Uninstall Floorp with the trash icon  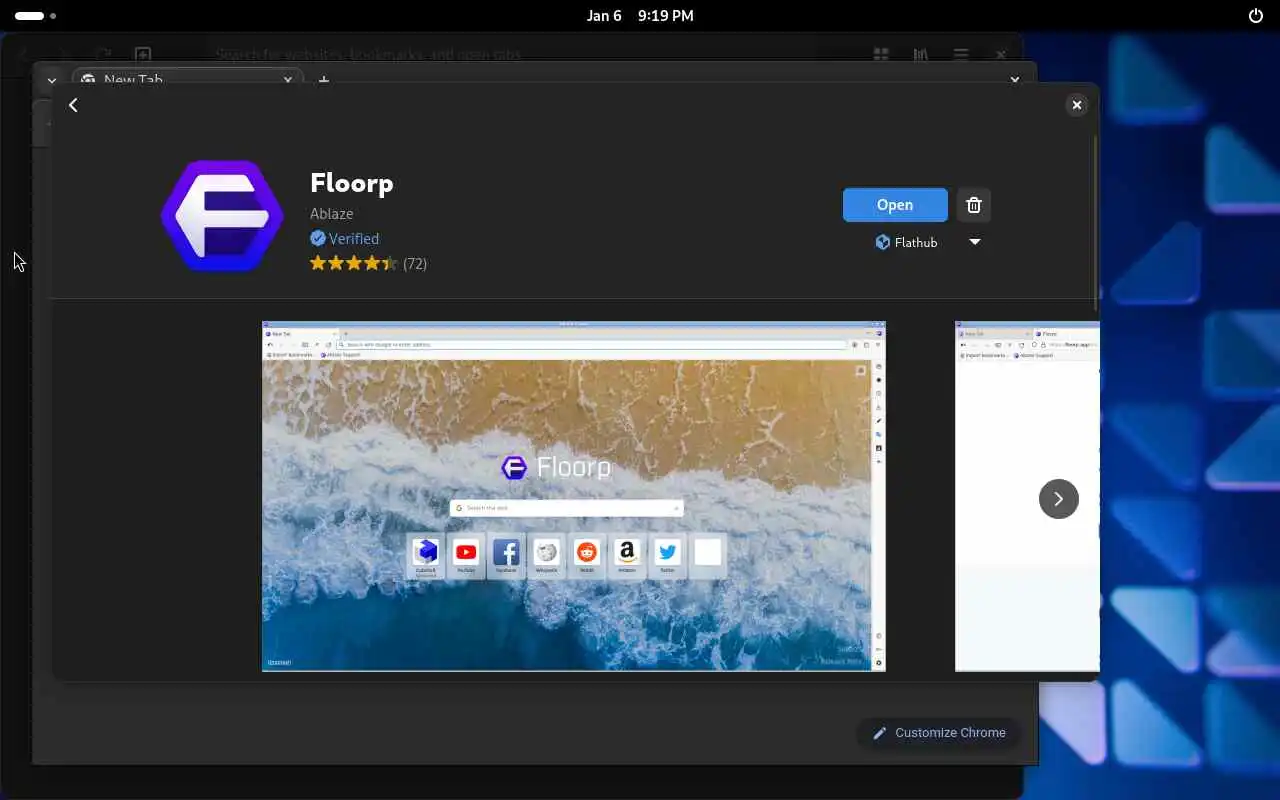point(974,205)
